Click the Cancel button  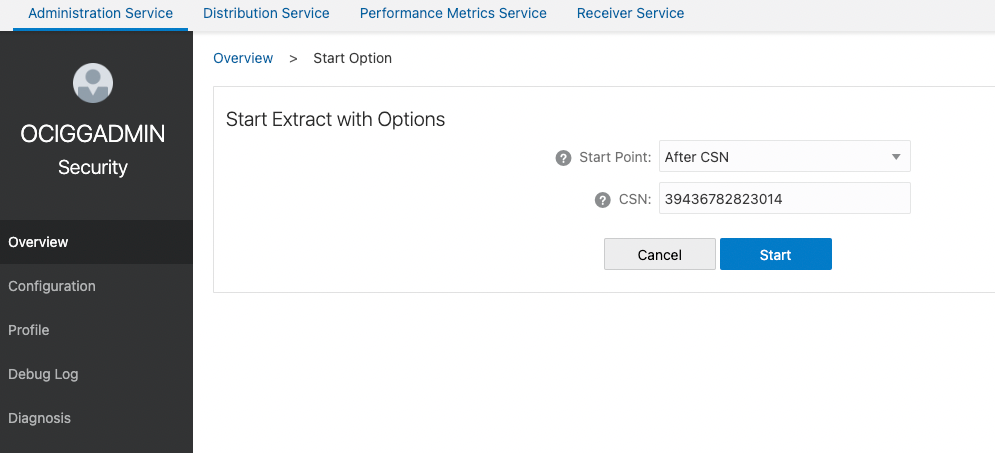pyautogui.click(x=659, y=254)
